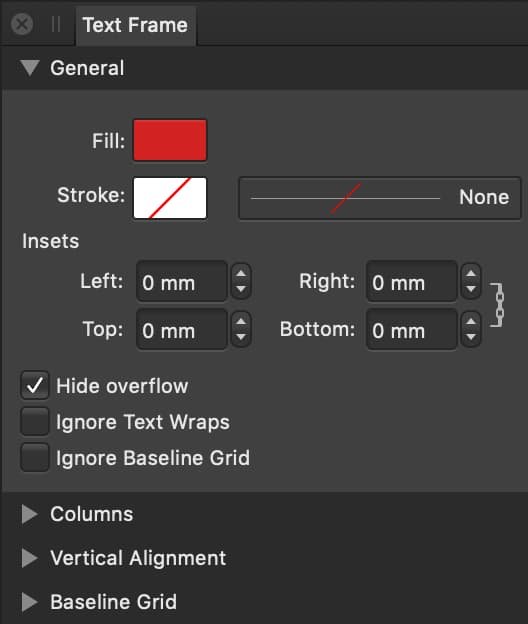Open the stroke style None dropdown
The height and width of the screenshot is (624, 528).
[x=380, y=198]
